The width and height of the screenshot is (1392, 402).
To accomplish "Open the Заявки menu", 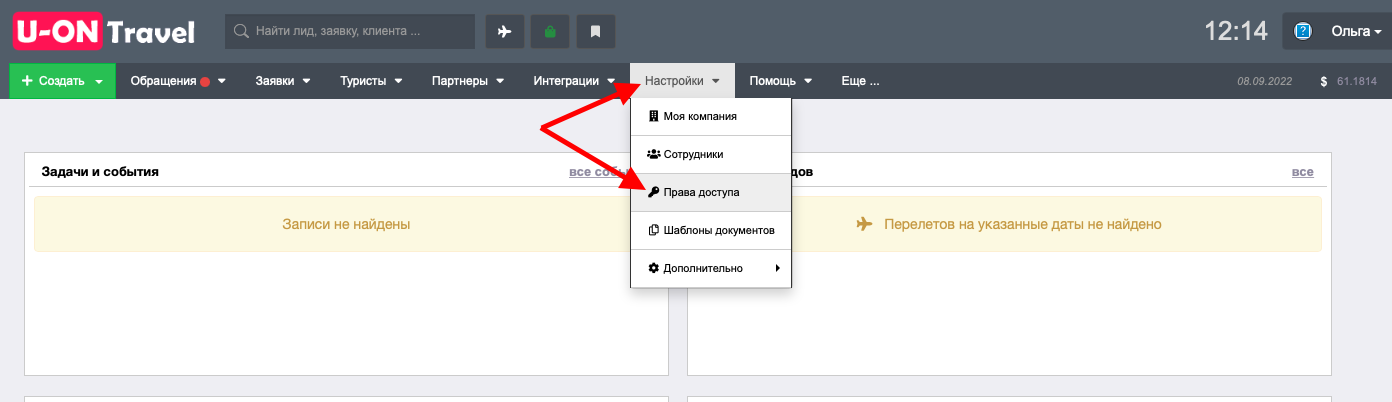I will 283,81.
